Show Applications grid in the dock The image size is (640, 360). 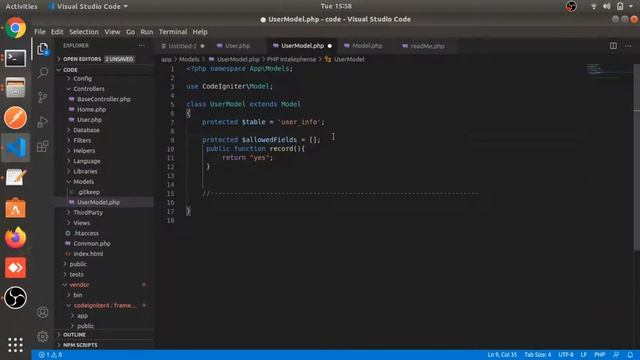(x=16, y=345)
